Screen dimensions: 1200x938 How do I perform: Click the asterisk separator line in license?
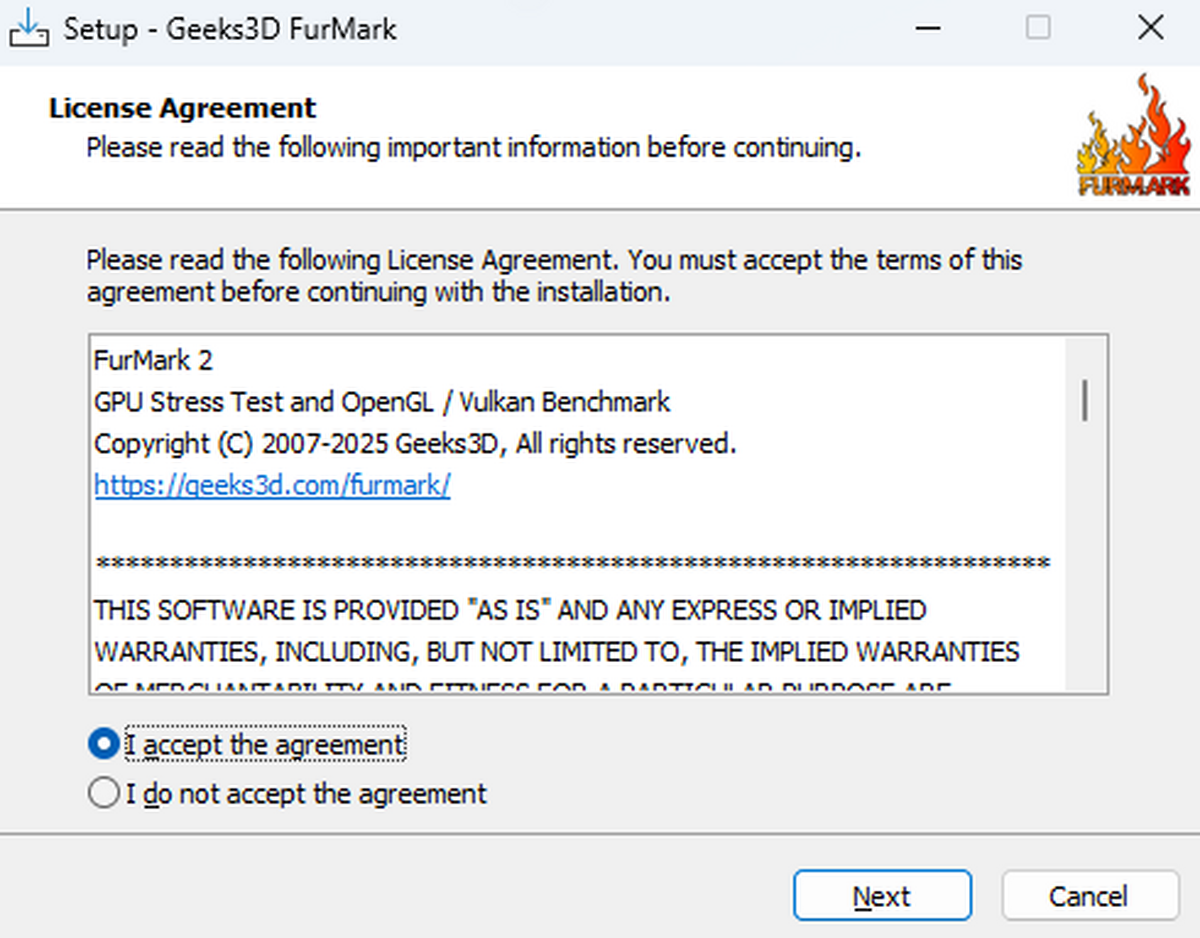[x=572, y=565]
